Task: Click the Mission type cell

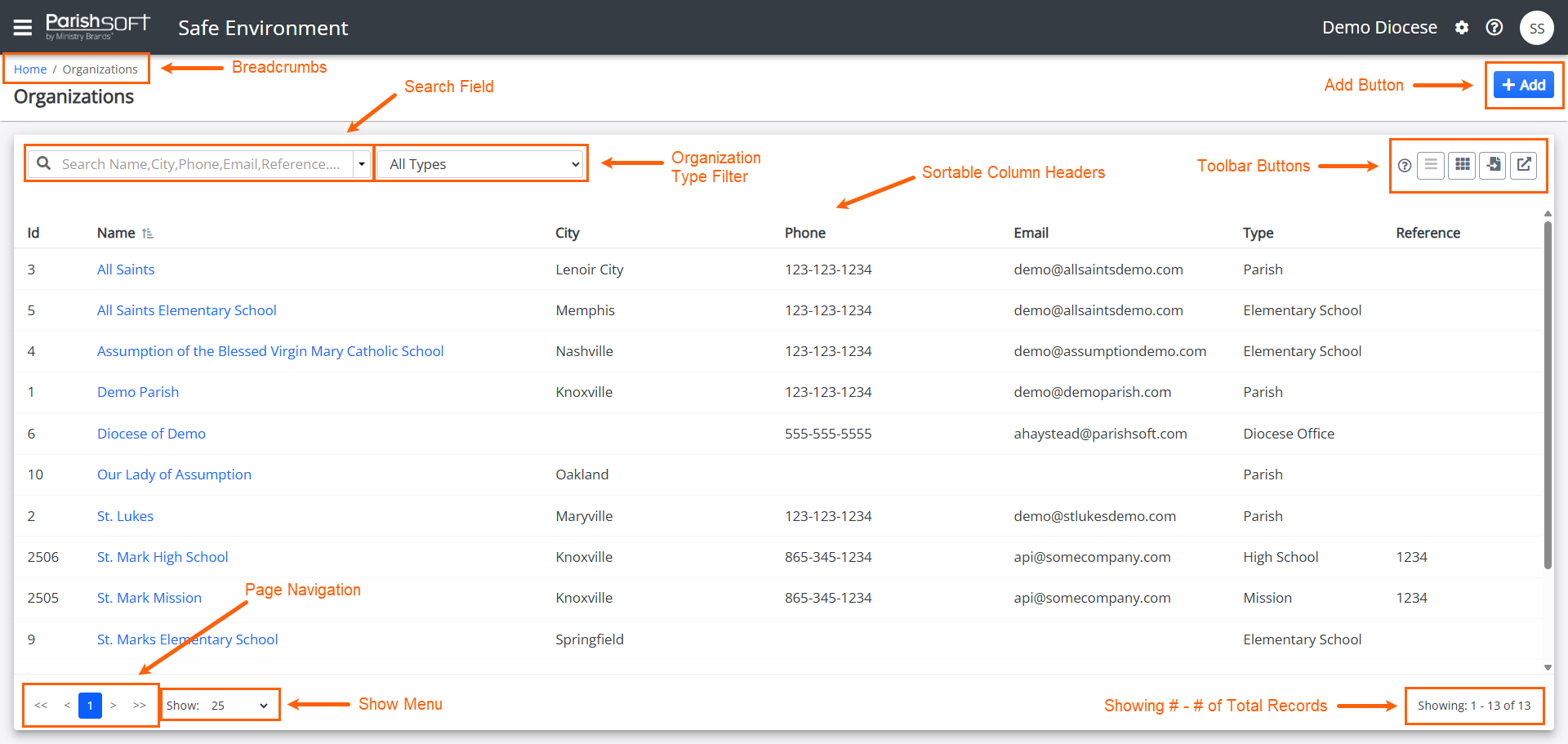Action: 1267,598
